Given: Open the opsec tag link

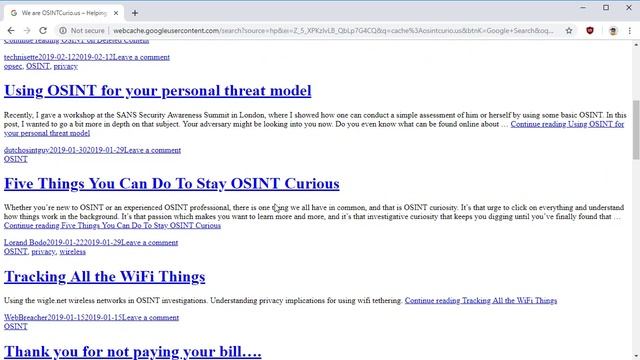Looking at the screenshot, I should pyautogui.click(x=13, y=66).
